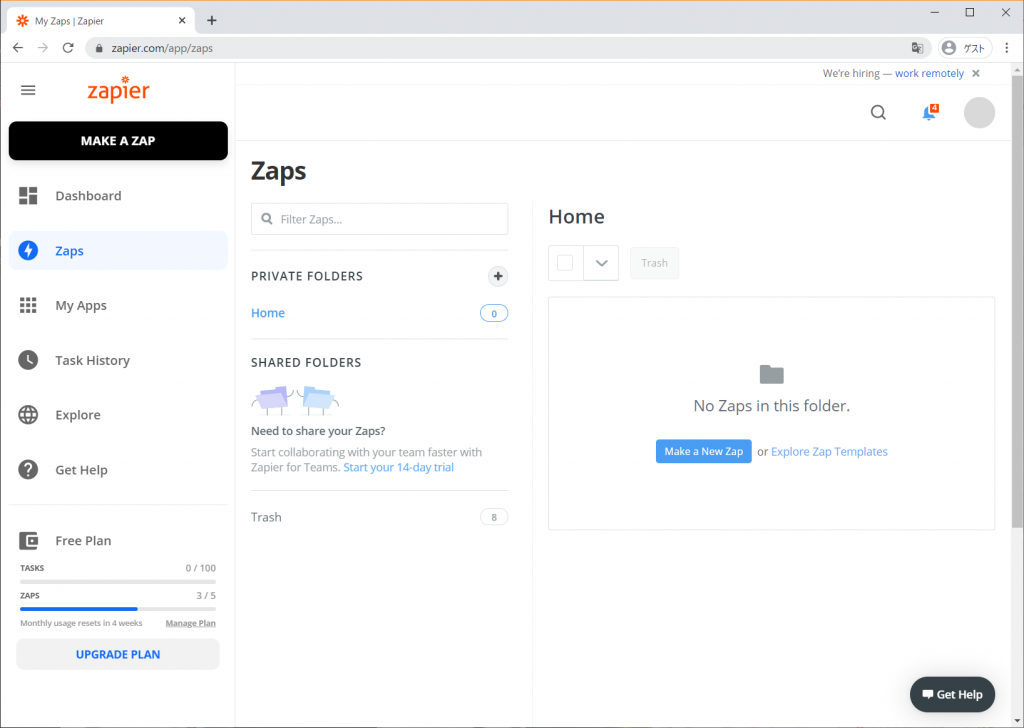Tick the select-all Zaps checkbox

point(565,262)
